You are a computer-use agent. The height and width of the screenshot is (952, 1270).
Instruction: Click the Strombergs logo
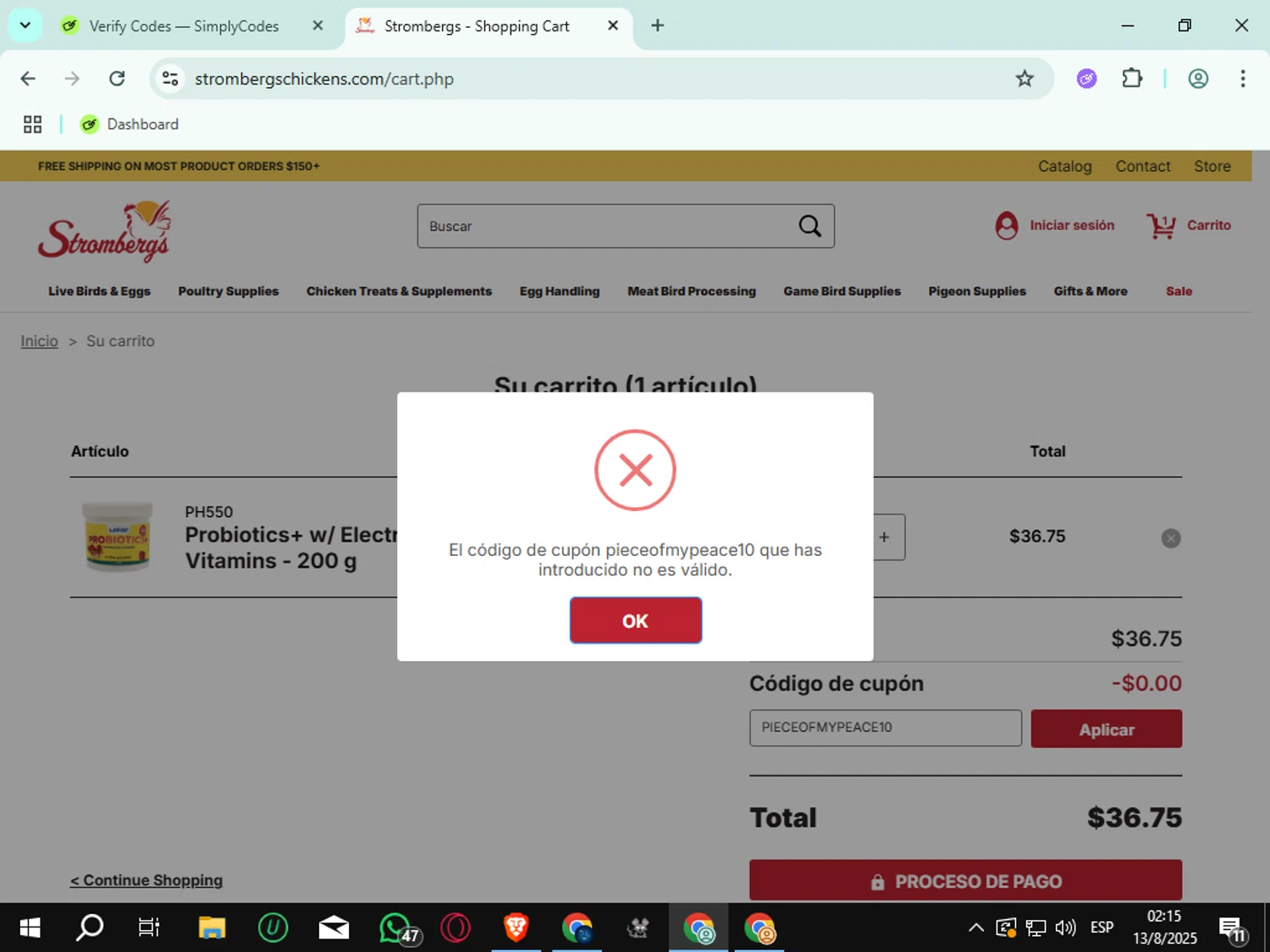105,230
